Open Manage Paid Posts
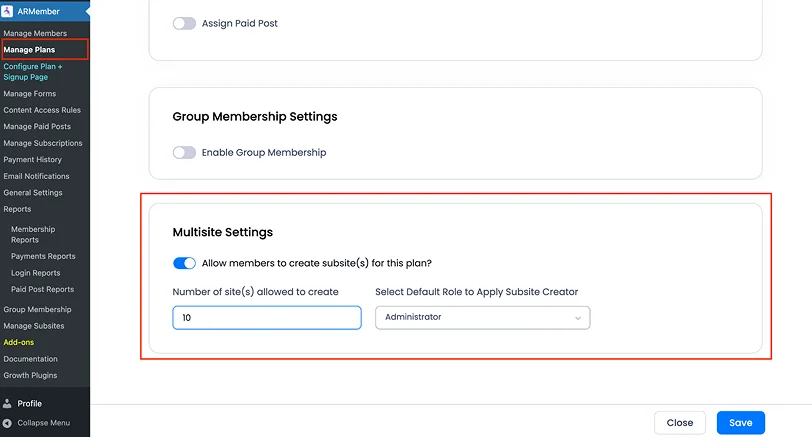Viewport: 812px width, 437px height. tap(37, 126)
